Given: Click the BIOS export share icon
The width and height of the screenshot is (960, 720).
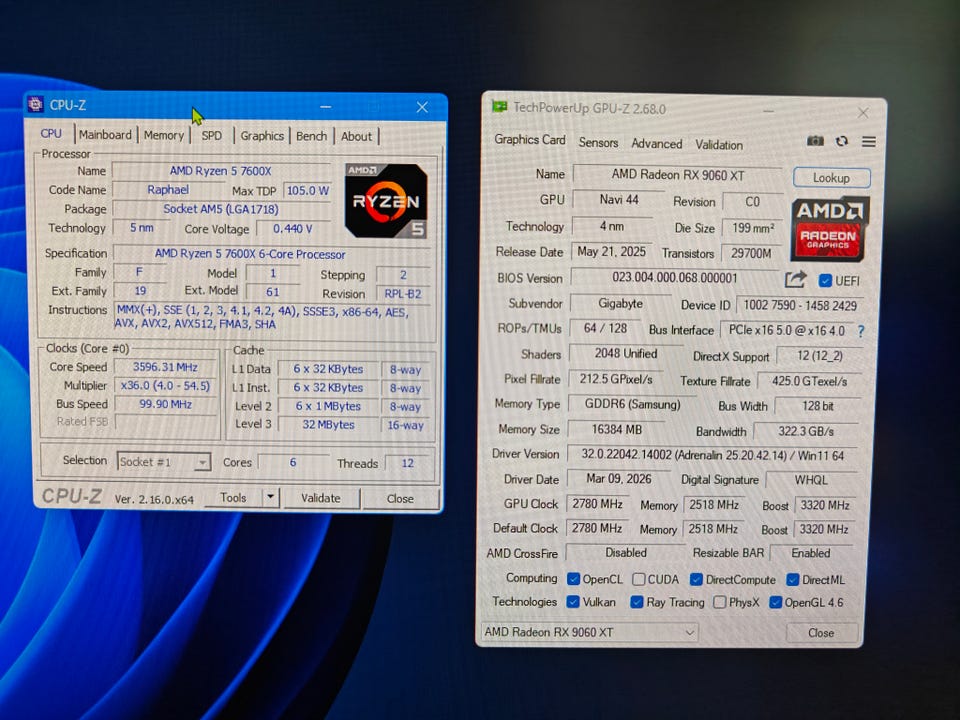Looking at the screenshot, I should [795, 280].
